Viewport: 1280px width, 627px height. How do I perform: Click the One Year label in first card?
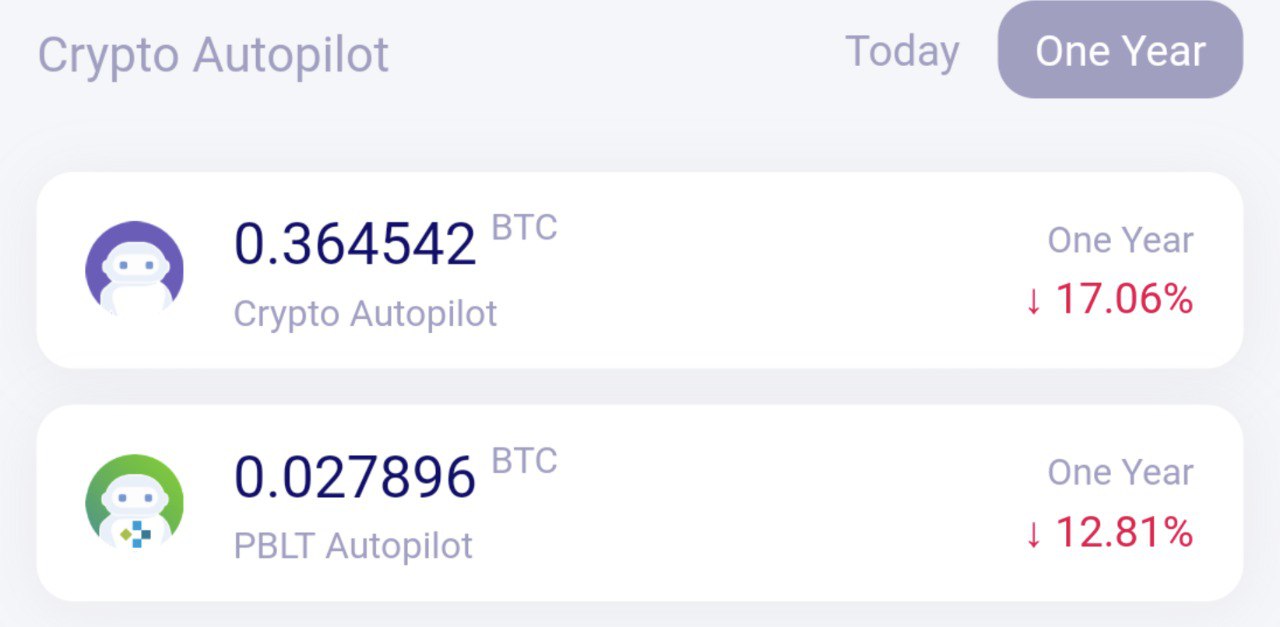point(1120,240)
